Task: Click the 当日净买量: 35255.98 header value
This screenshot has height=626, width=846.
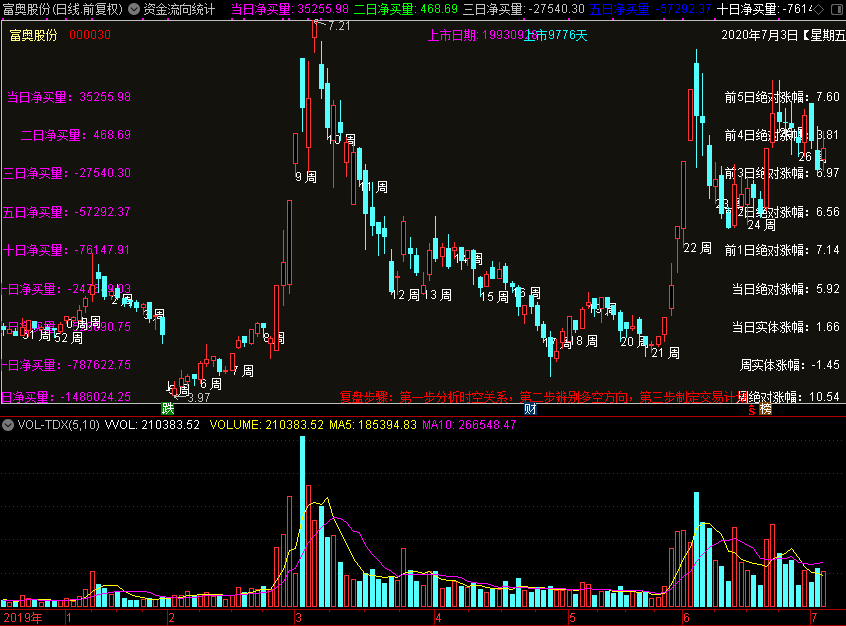Action: click(290, 9)
